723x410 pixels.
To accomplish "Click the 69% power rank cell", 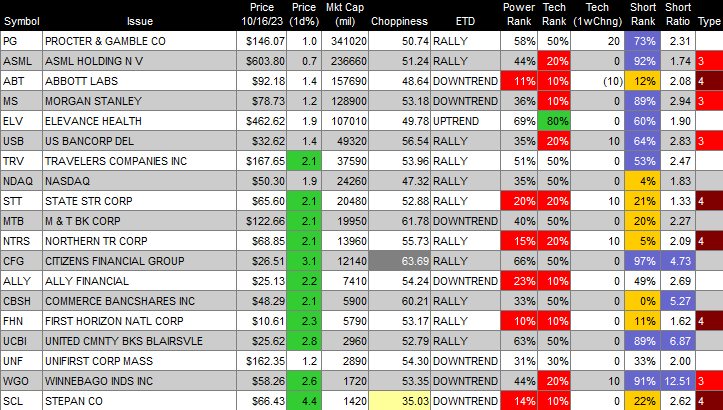I will tap(519, 121).
